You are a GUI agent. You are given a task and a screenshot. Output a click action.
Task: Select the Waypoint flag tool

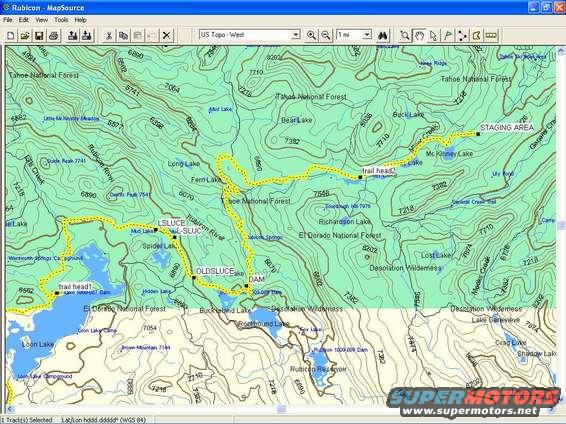coord(448,35)
